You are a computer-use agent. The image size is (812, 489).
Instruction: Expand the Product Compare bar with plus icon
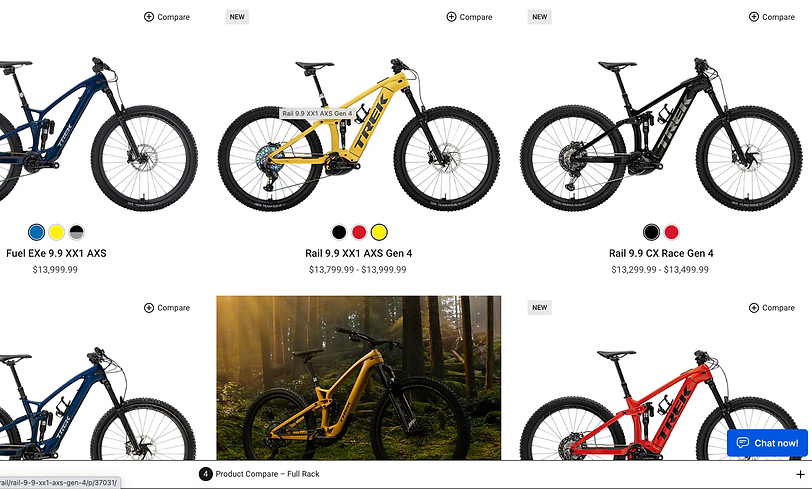(x=800, y=474)
